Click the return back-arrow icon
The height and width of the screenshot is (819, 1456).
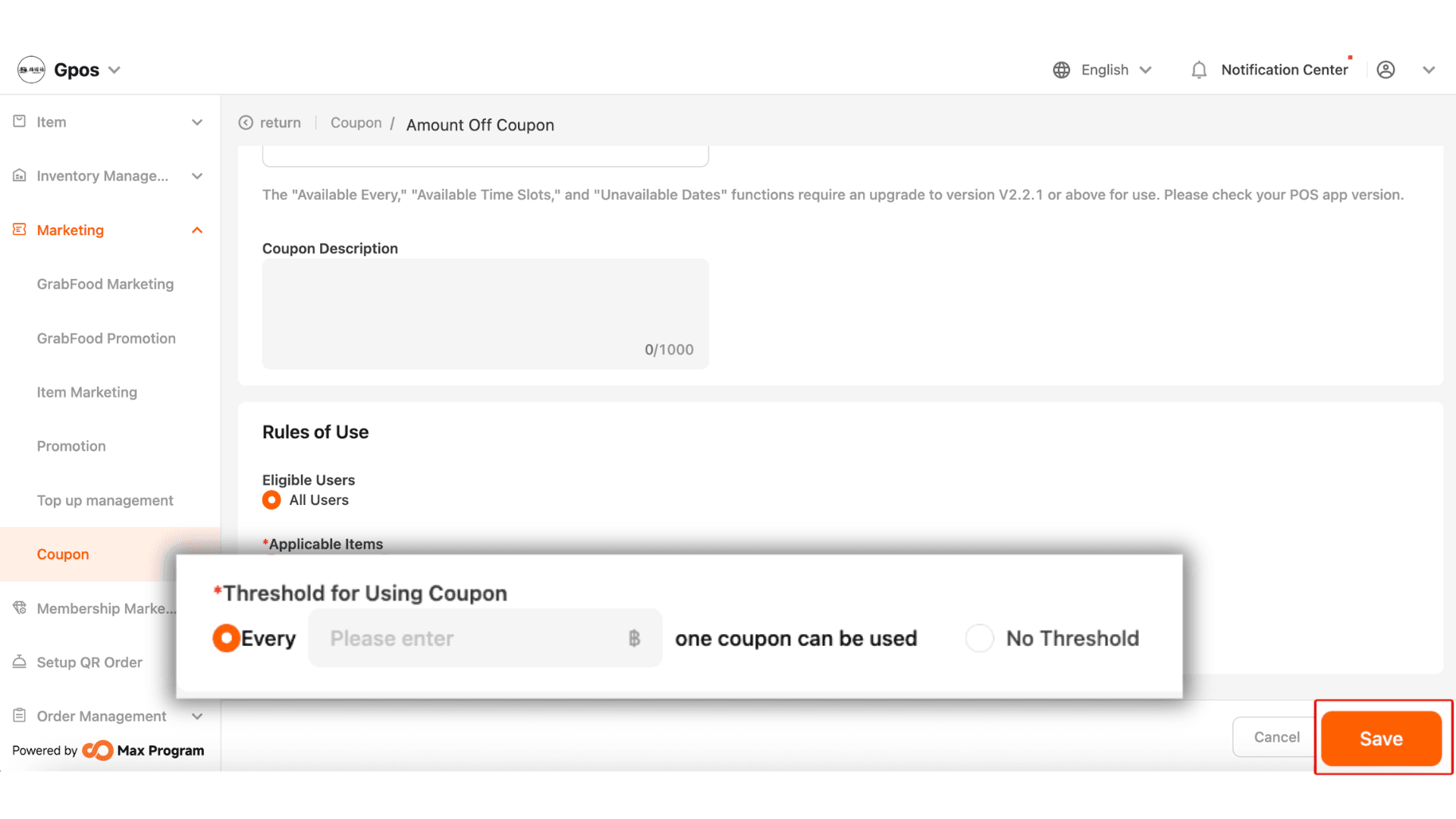pyautogui.click(x=246, y=123)
